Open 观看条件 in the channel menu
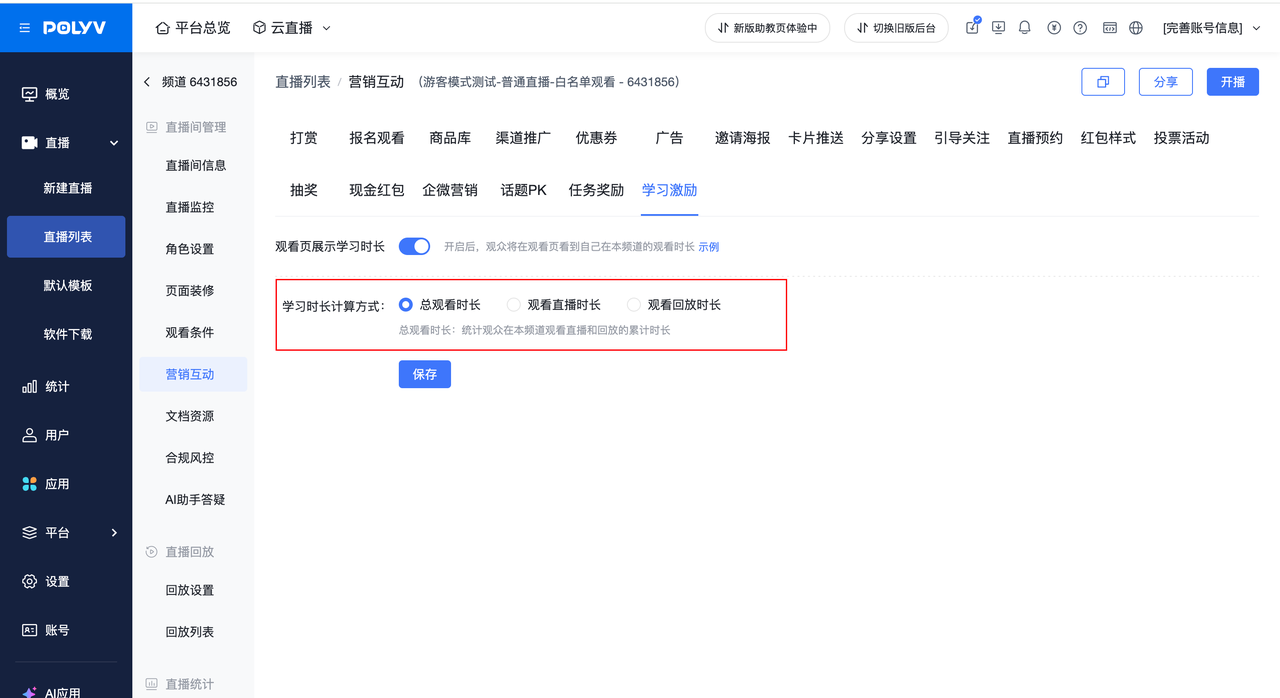The image size is (1280, 698). 190,332
